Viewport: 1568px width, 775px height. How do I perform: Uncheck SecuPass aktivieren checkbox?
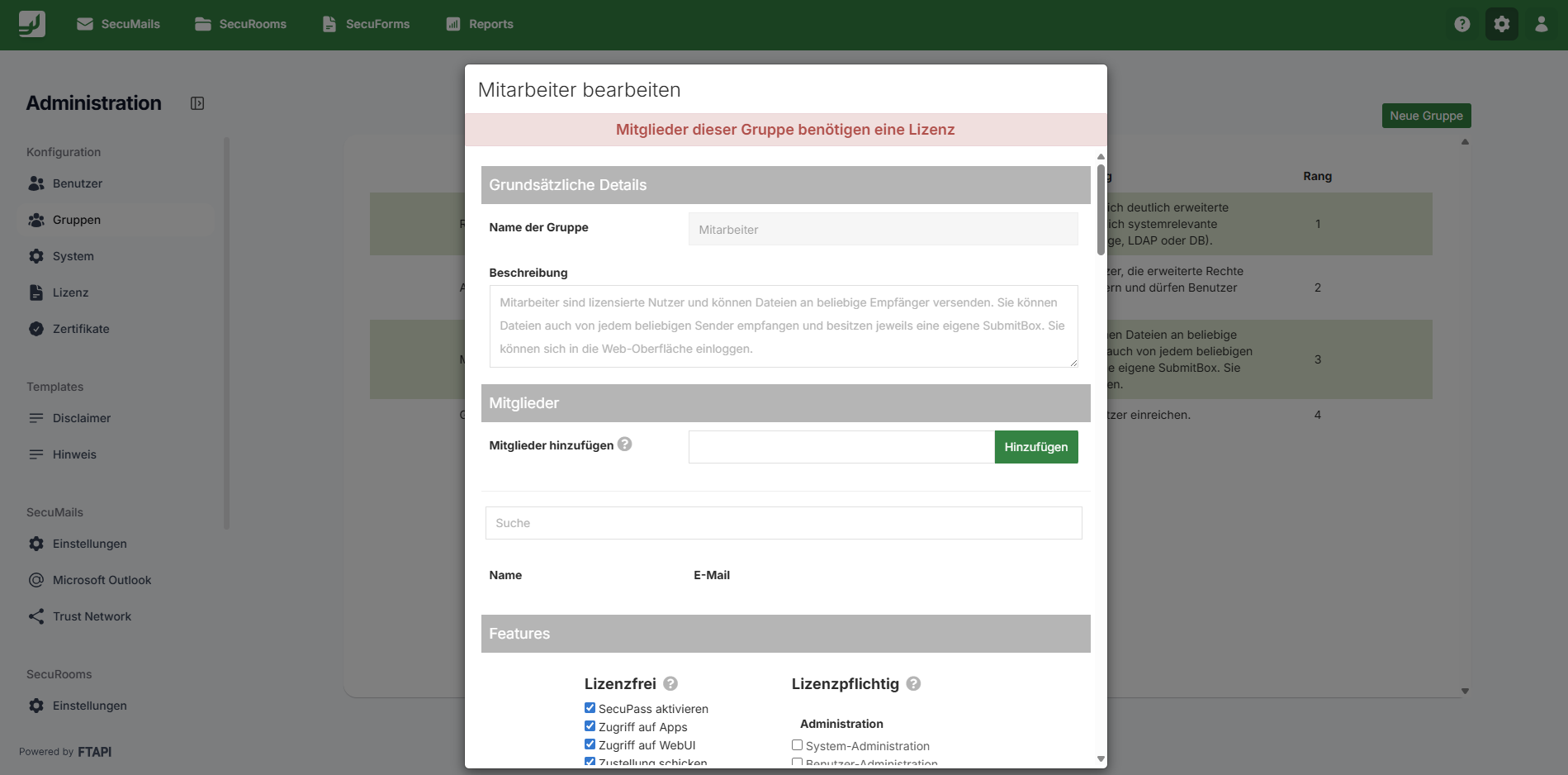[590, 708]
